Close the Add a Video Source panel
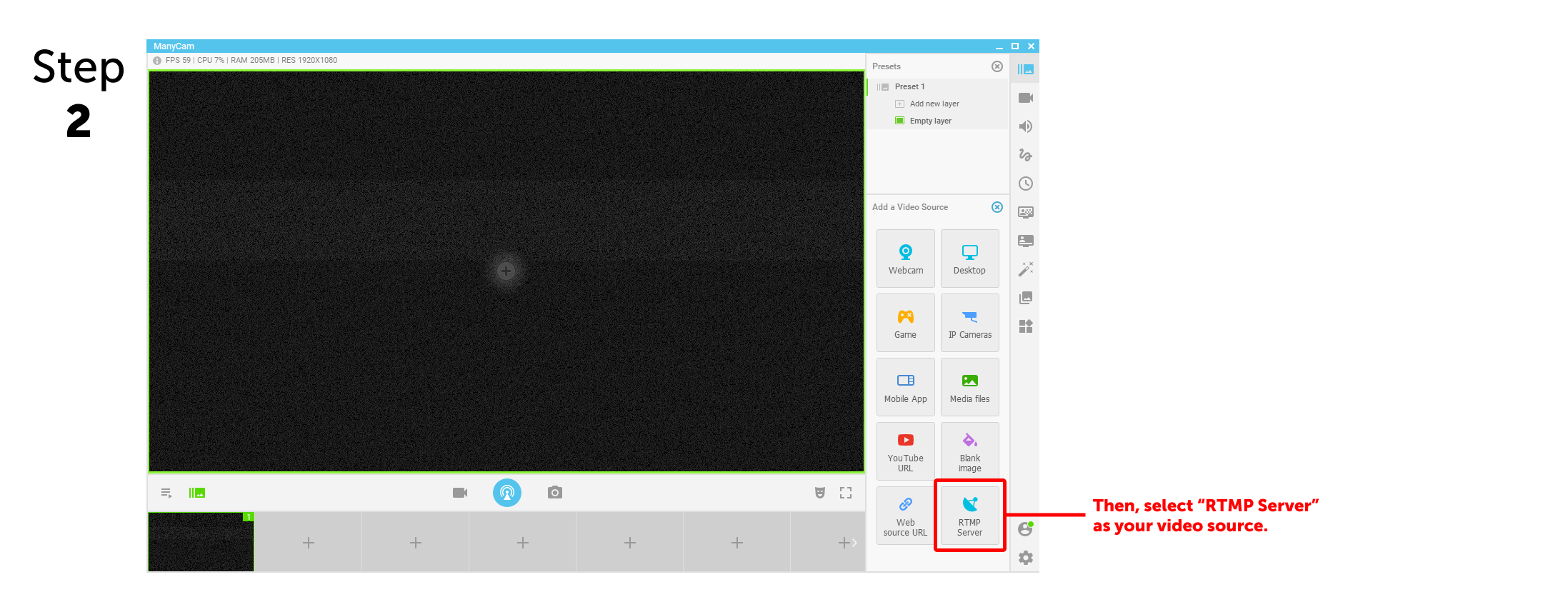The image size is (1568, 612). [x=997, y=207]
